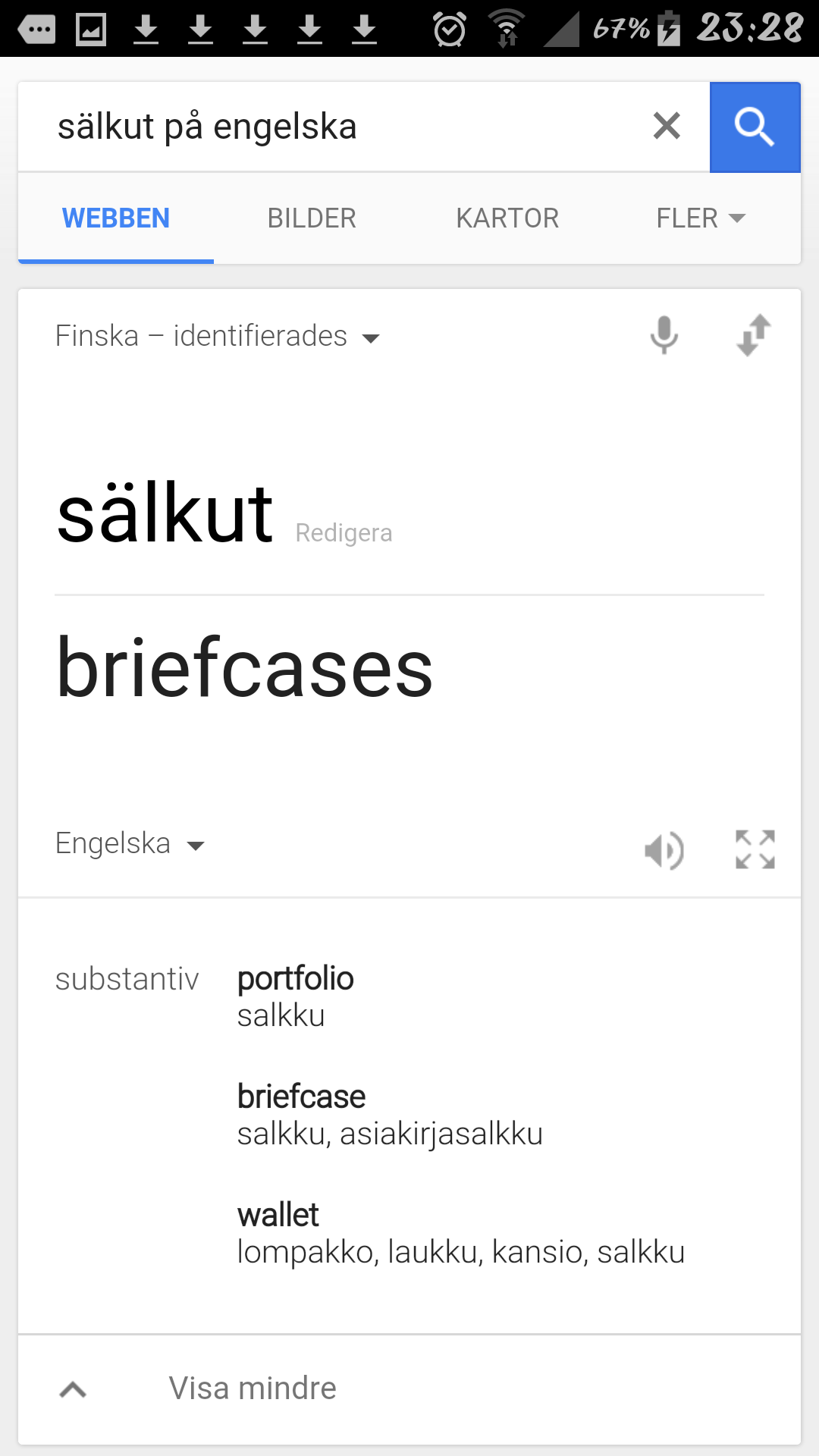
Task: Tap the alarm clock status icon
Action: 449,30
